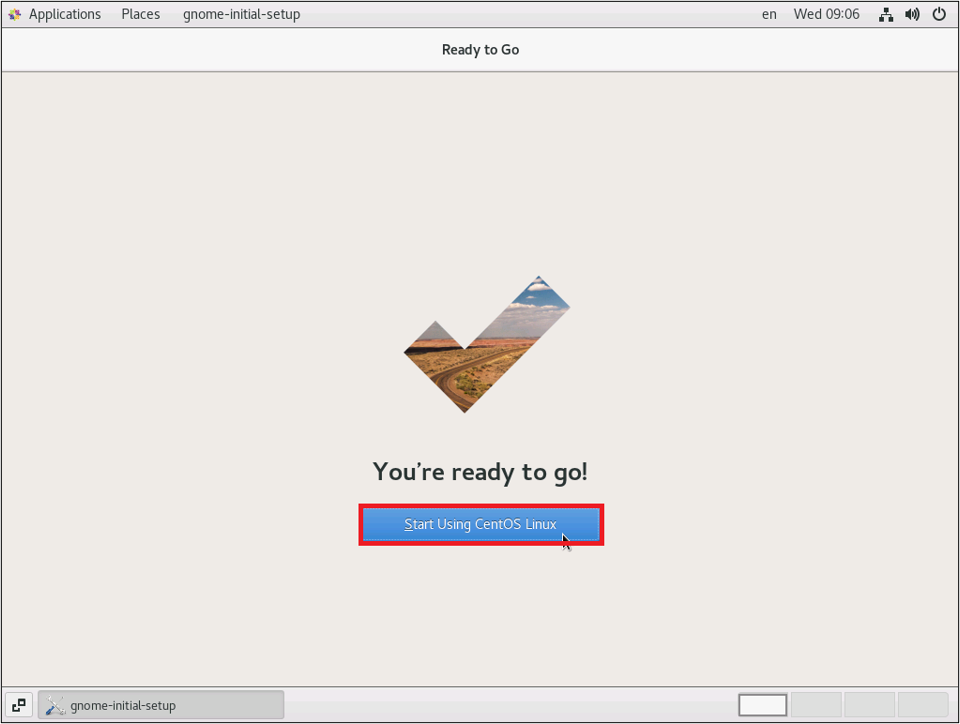Switch to the second workspace box

816,705
